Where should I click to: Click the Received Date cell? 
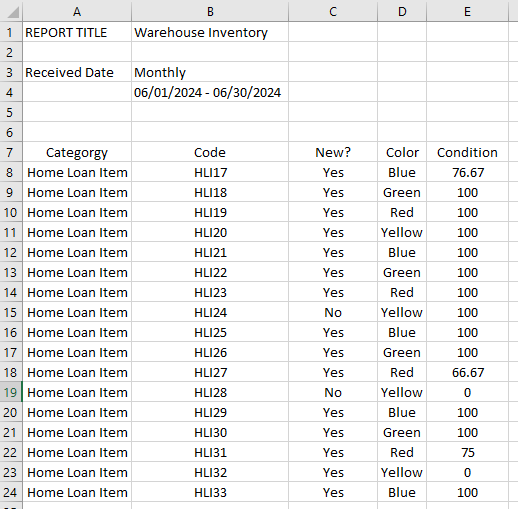pos(77,72)
